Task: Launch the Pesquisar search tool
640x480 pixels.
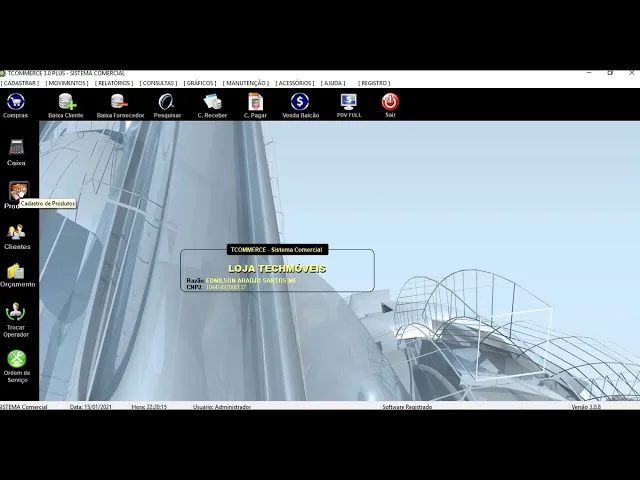Action: tap(167, 102)
